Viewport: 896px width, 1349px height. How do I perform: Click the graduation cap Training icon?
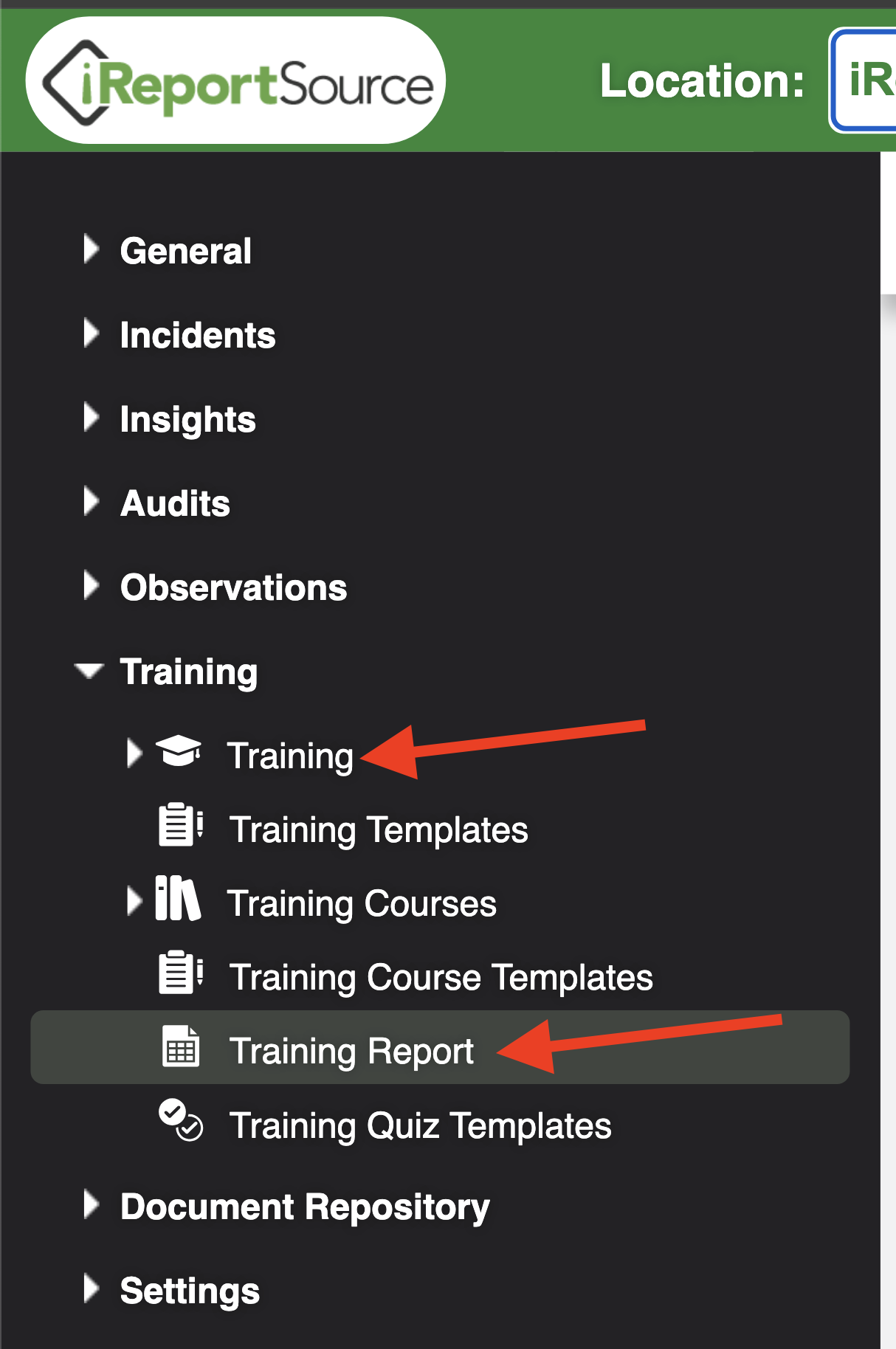click(x=179, y=752)
